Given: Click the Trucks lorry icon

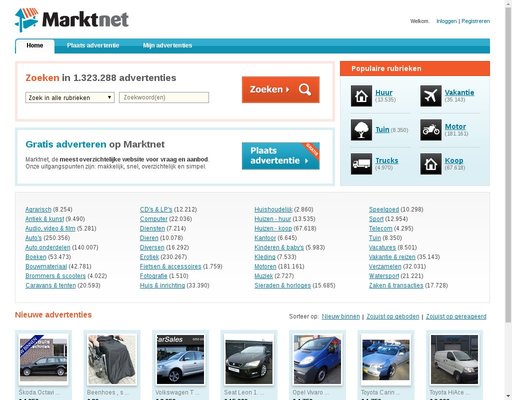Looking at the screenshot, I should click(361, 164).
